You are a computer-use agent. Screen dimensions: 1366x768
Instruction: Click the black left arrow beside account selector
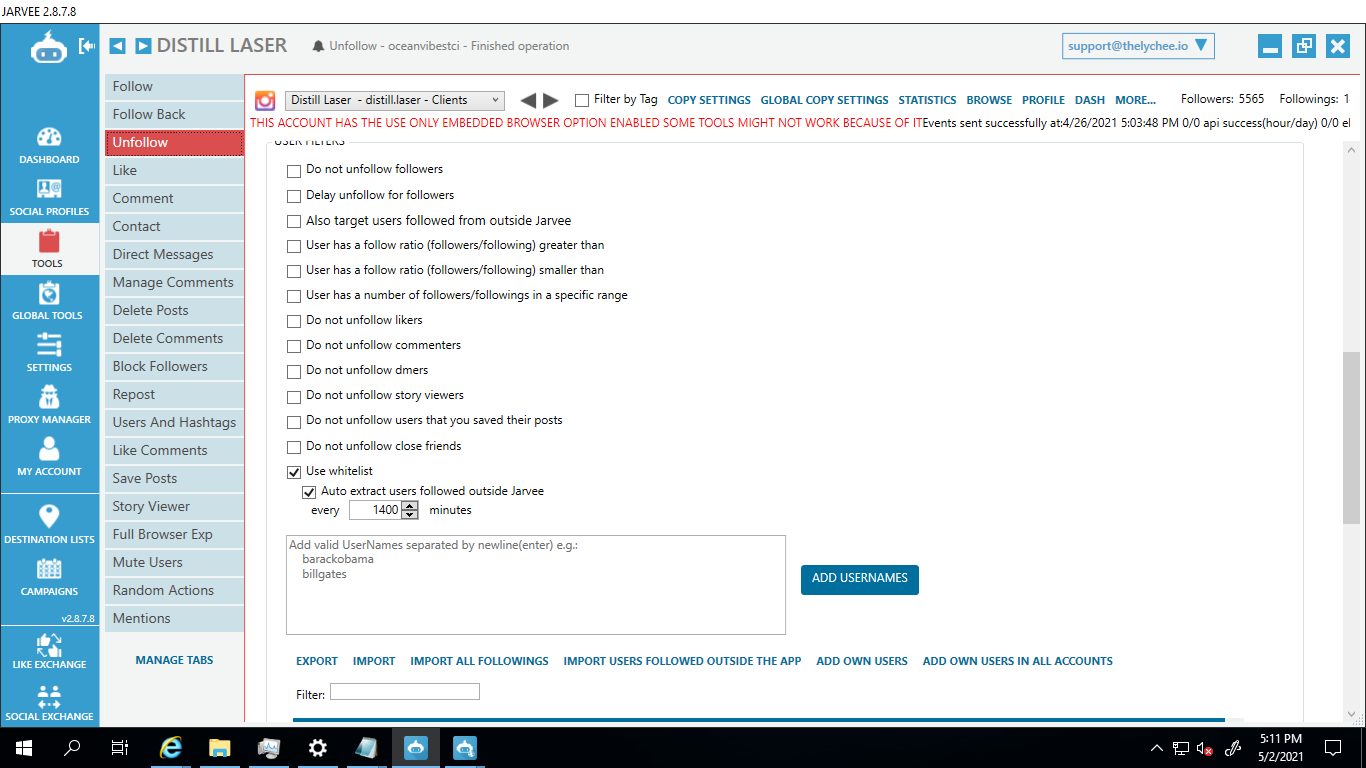tap(528, 100)
